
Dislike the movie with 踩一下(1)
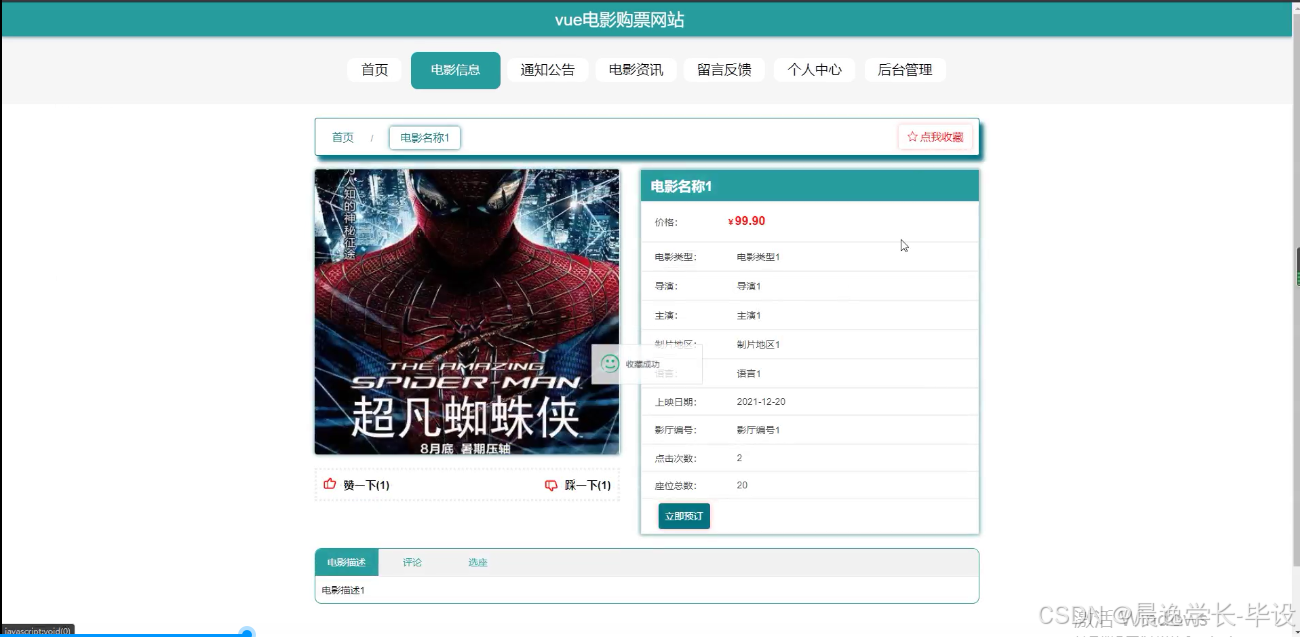(578, 485)
